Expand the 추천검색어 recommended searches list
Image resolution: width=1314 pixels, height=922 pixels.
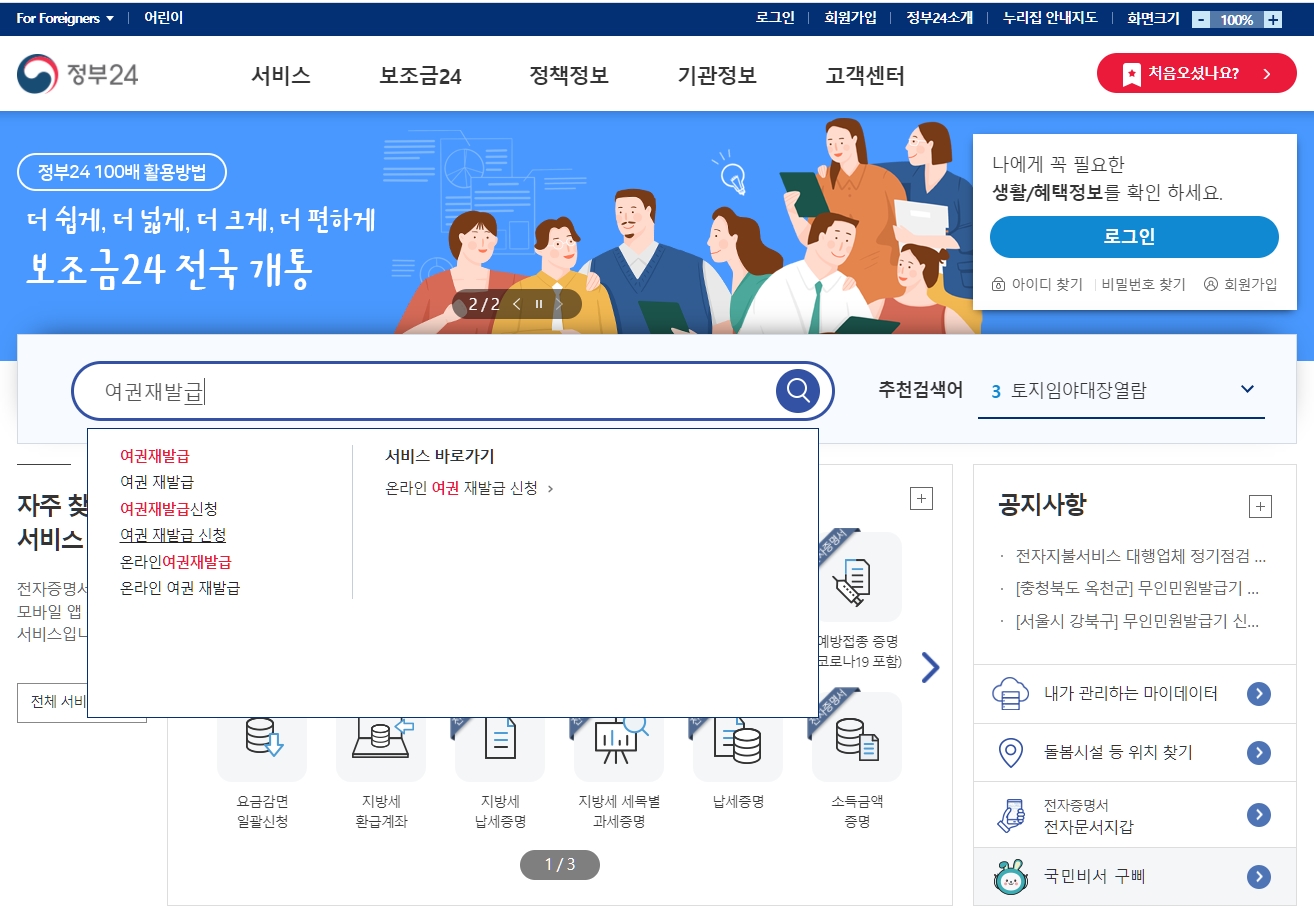coord(1246,389)
